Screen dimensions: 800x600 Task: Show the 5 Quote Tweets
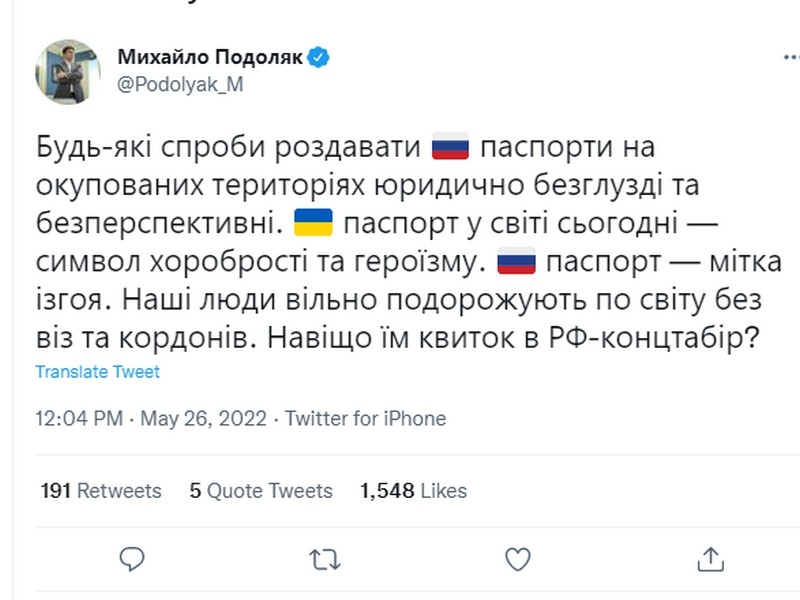260,491
